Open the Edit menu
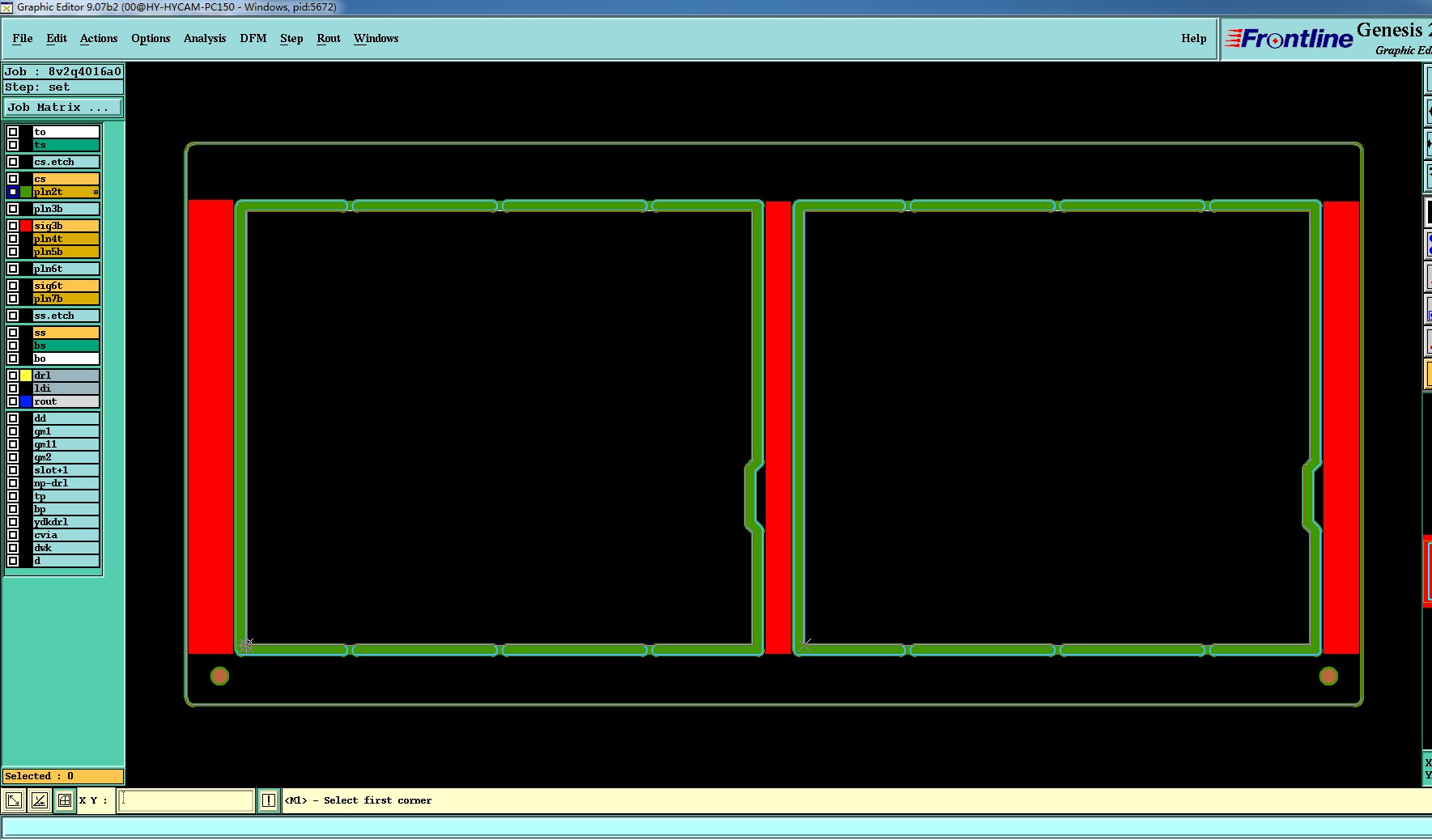 point(57,38)
